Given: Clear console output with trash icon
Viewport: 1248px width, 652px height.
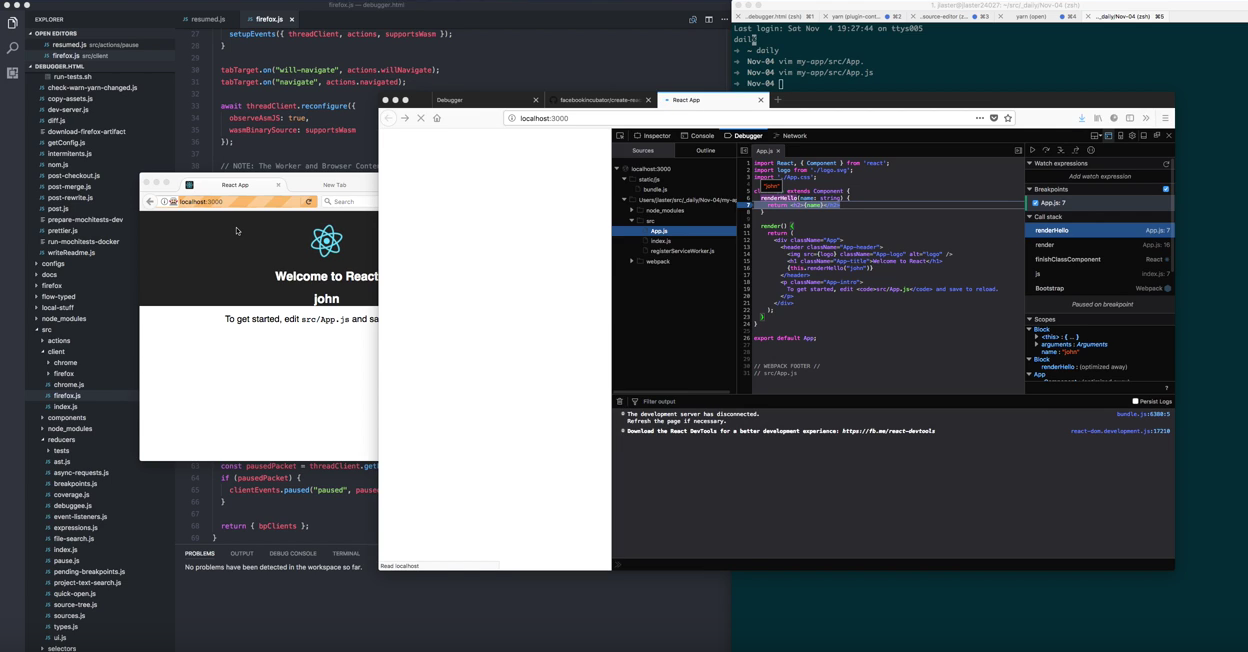Looking at the screenshot, I should click(620, 401).
